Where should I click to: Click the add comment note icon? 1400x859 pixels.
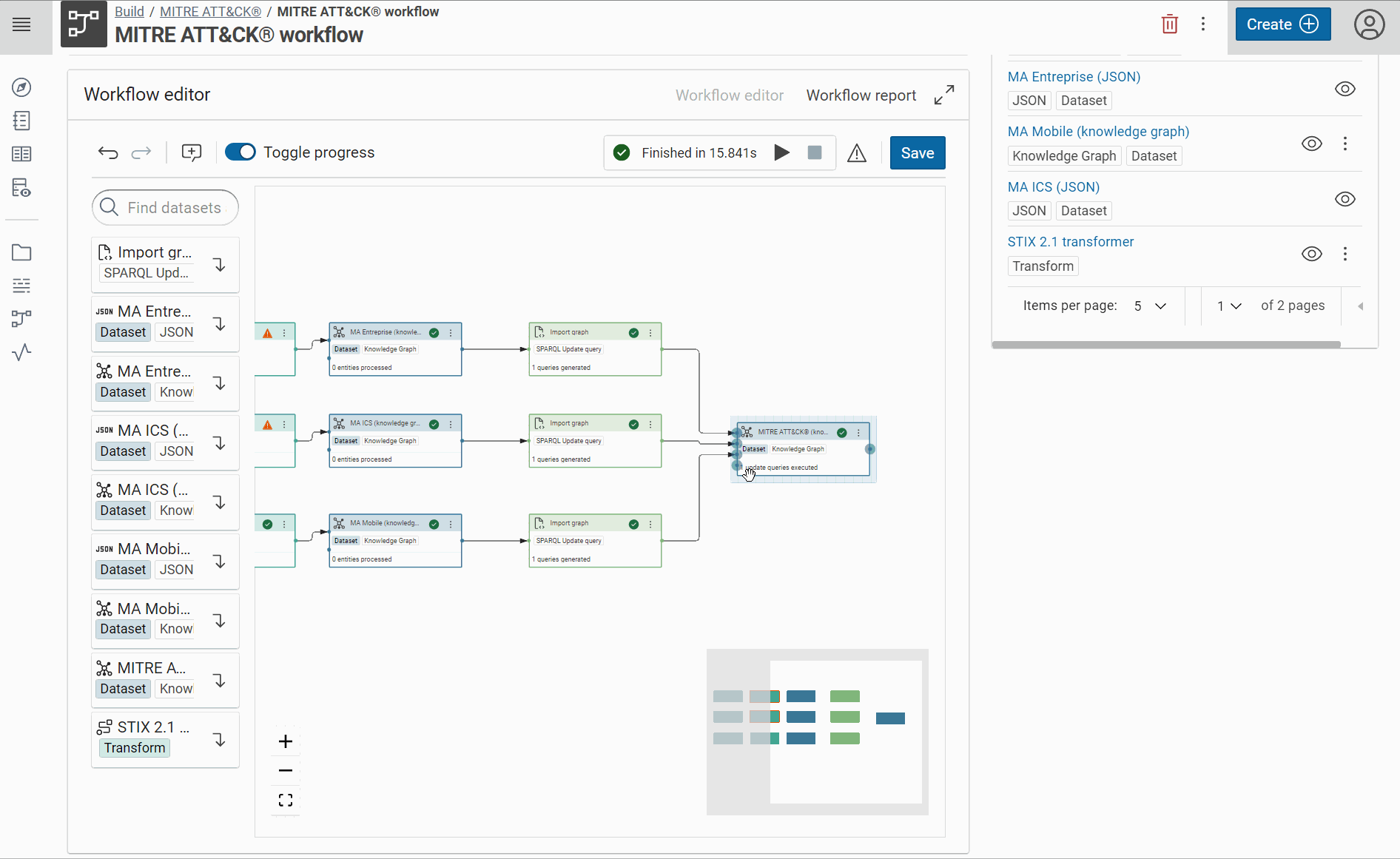pos(192,153)
